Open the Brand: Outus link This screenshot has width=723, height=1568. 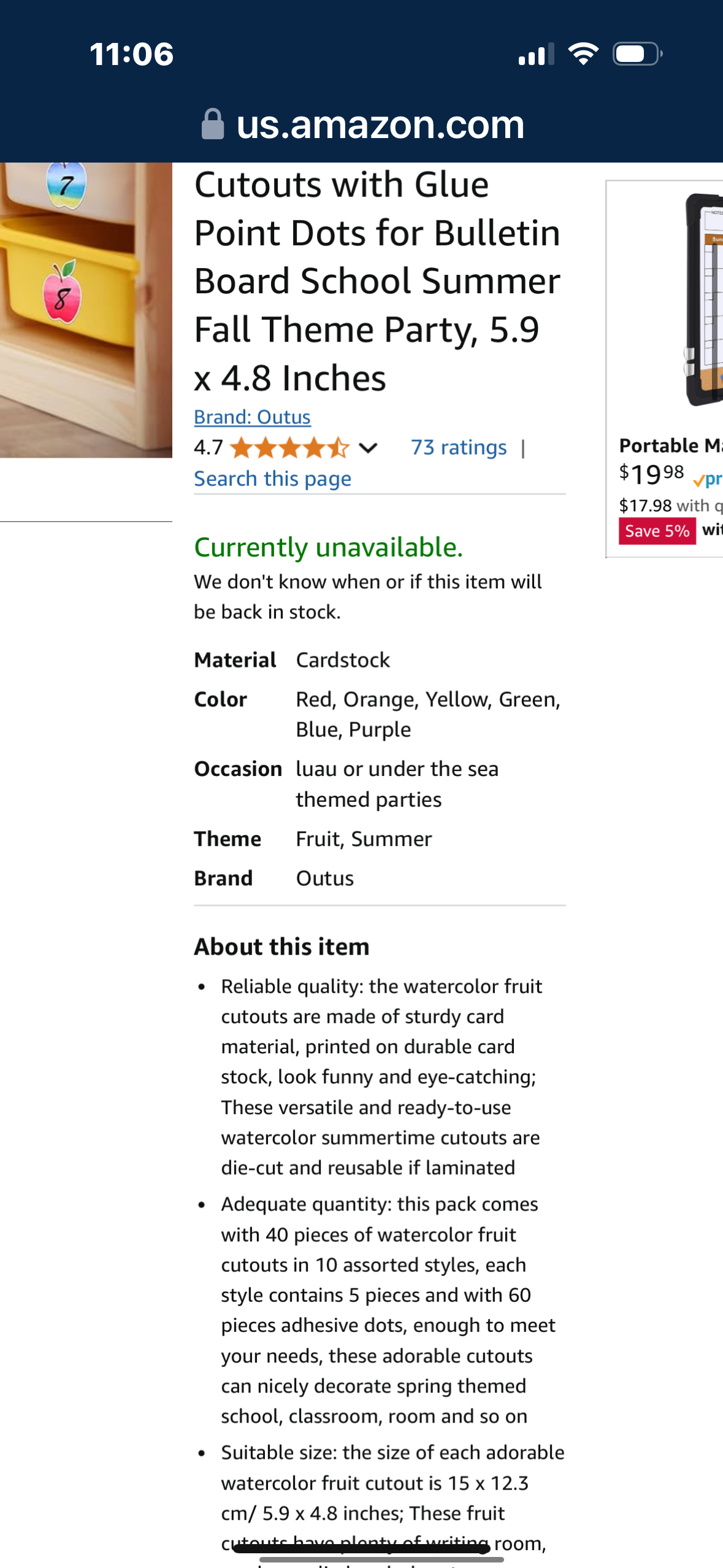tap(252, 417)
